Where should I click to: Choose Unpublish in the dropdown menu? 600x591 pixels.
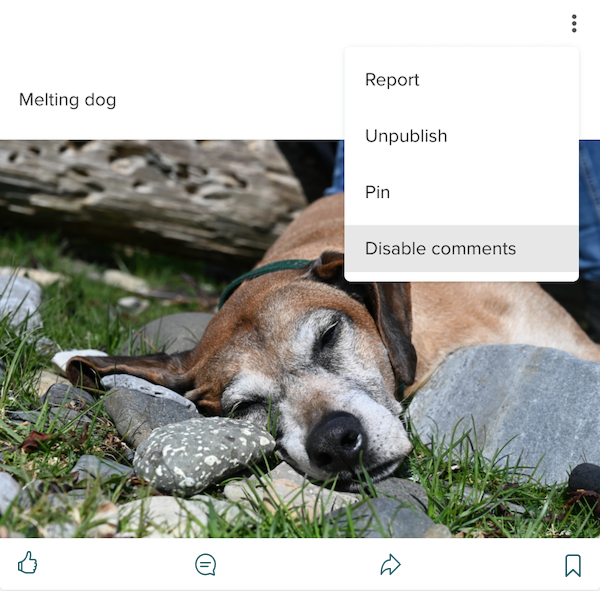(461, 136)
